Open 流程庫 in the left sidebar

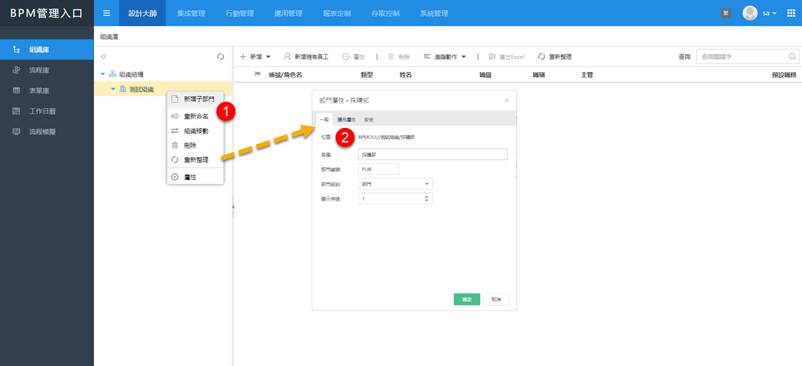tap(47, 70)
